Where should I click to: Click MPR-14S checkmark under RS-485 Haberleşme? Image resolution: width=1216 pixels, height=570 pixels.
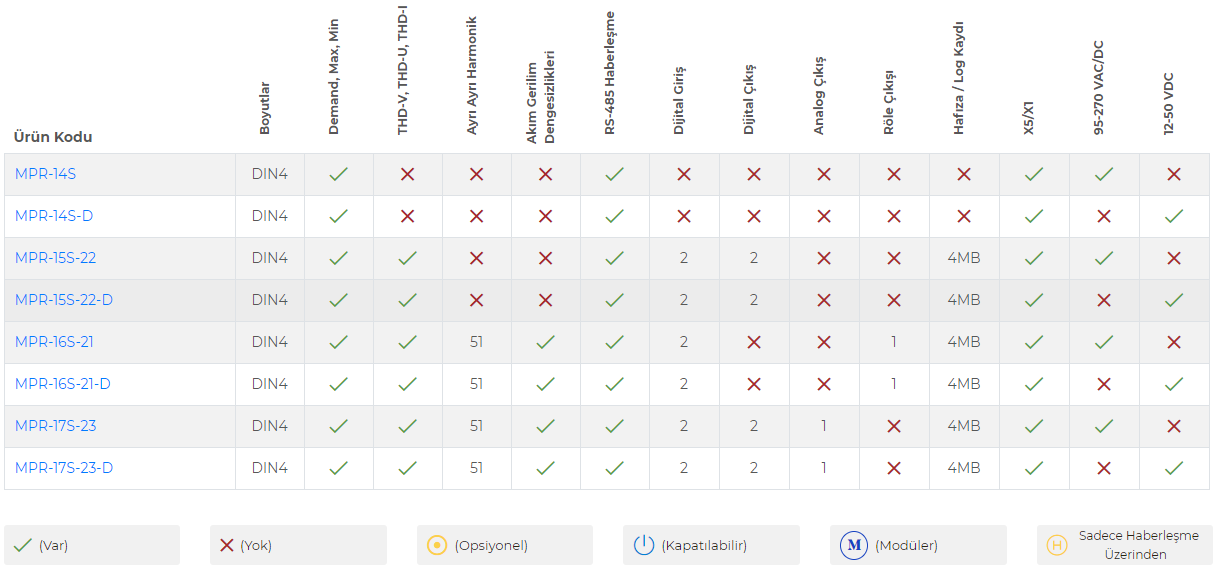coord(615,174)
